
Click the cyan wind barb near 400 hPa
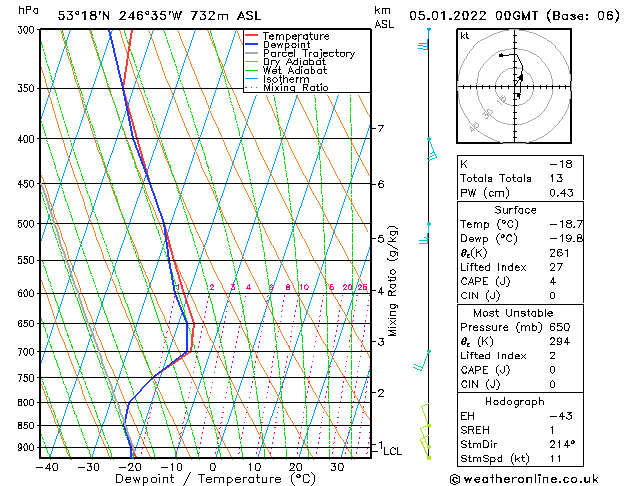click(x=432, y=150)
